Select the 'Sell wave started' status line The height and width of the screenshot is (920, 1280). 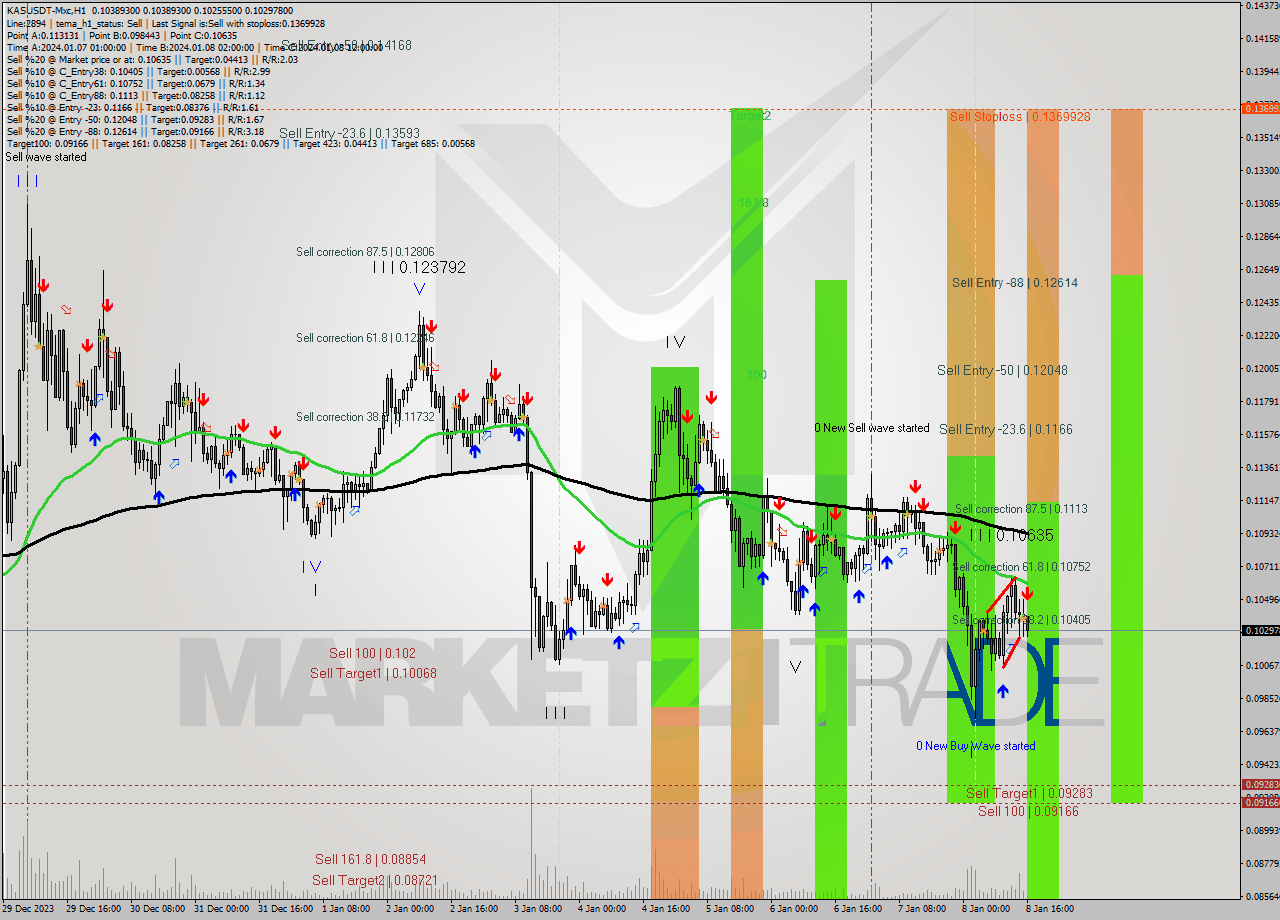[x=46, y=157]
